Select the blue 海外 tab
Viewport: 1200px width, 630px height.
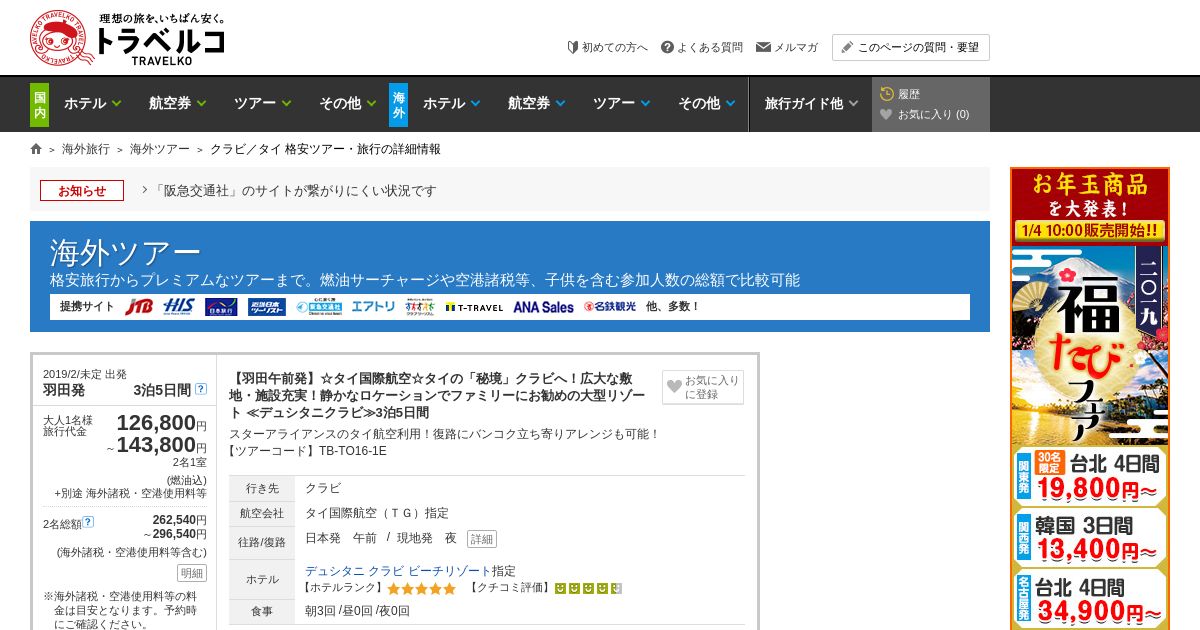(398, 104)
